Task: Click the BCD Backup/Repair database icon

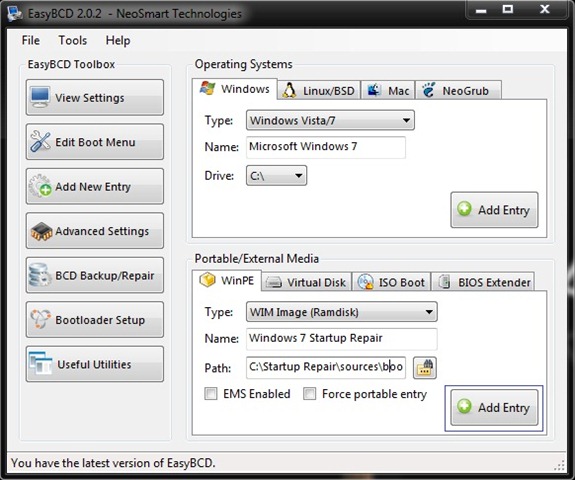Action: click(x=40, y=275)
